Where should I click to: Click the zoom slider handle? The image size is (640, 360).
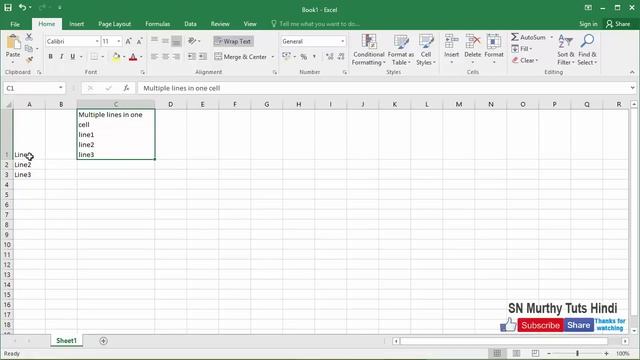[577, 353]
